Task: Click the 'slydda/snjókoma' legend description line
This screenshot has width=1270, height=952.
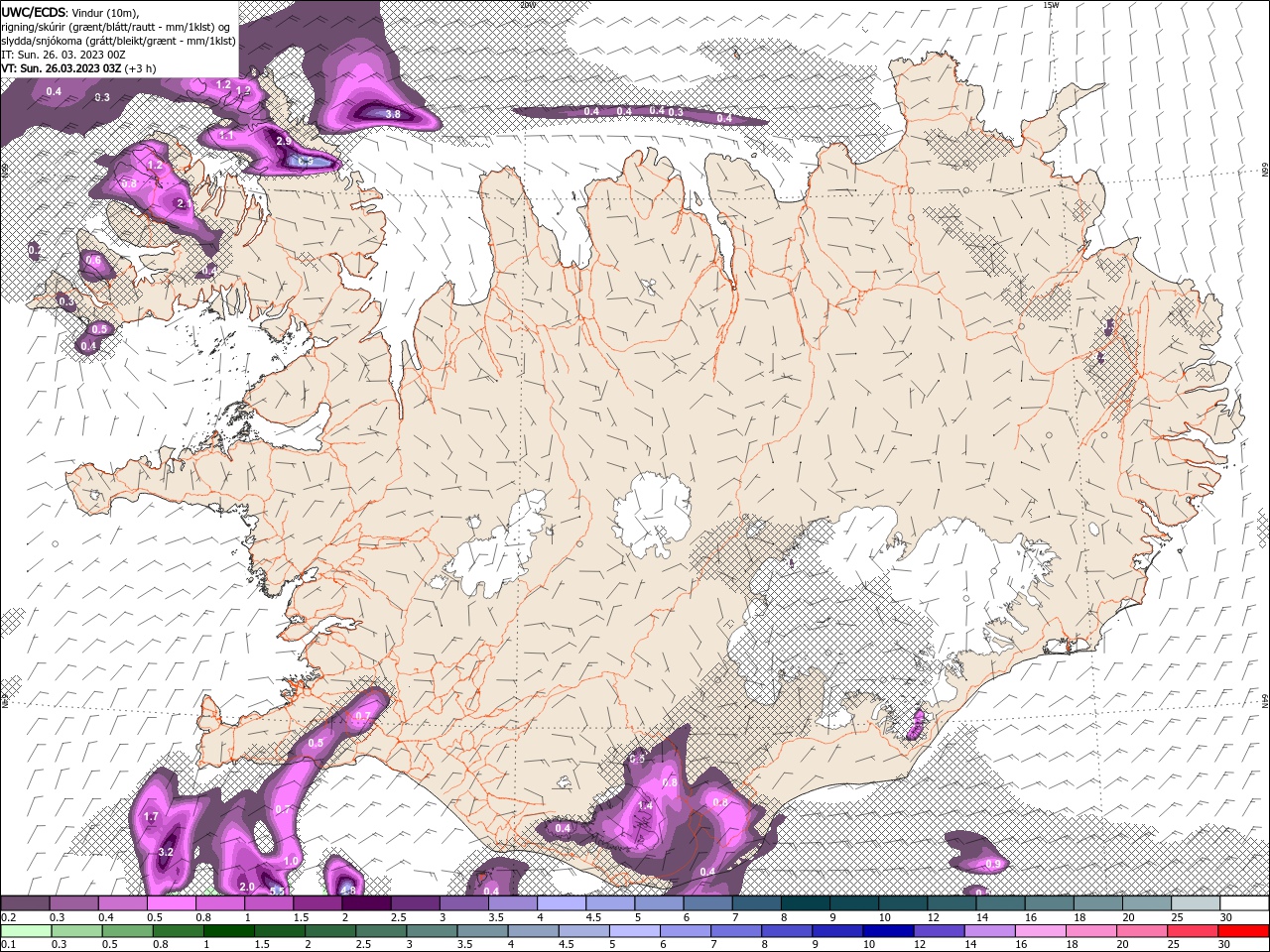Action: [x=119, y=41]
